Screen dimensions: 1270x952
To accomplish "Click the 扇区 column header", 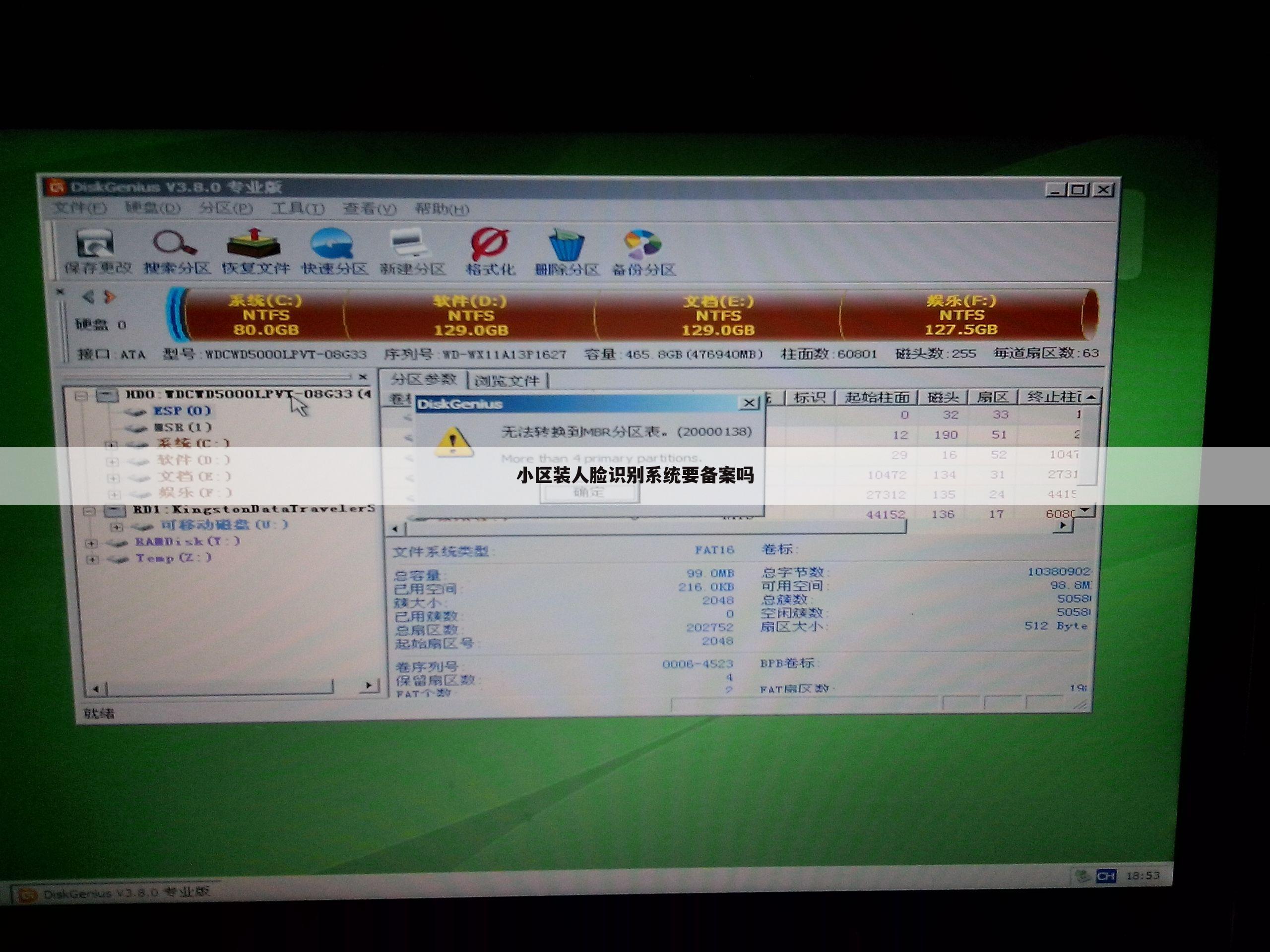I will point(993,397).
